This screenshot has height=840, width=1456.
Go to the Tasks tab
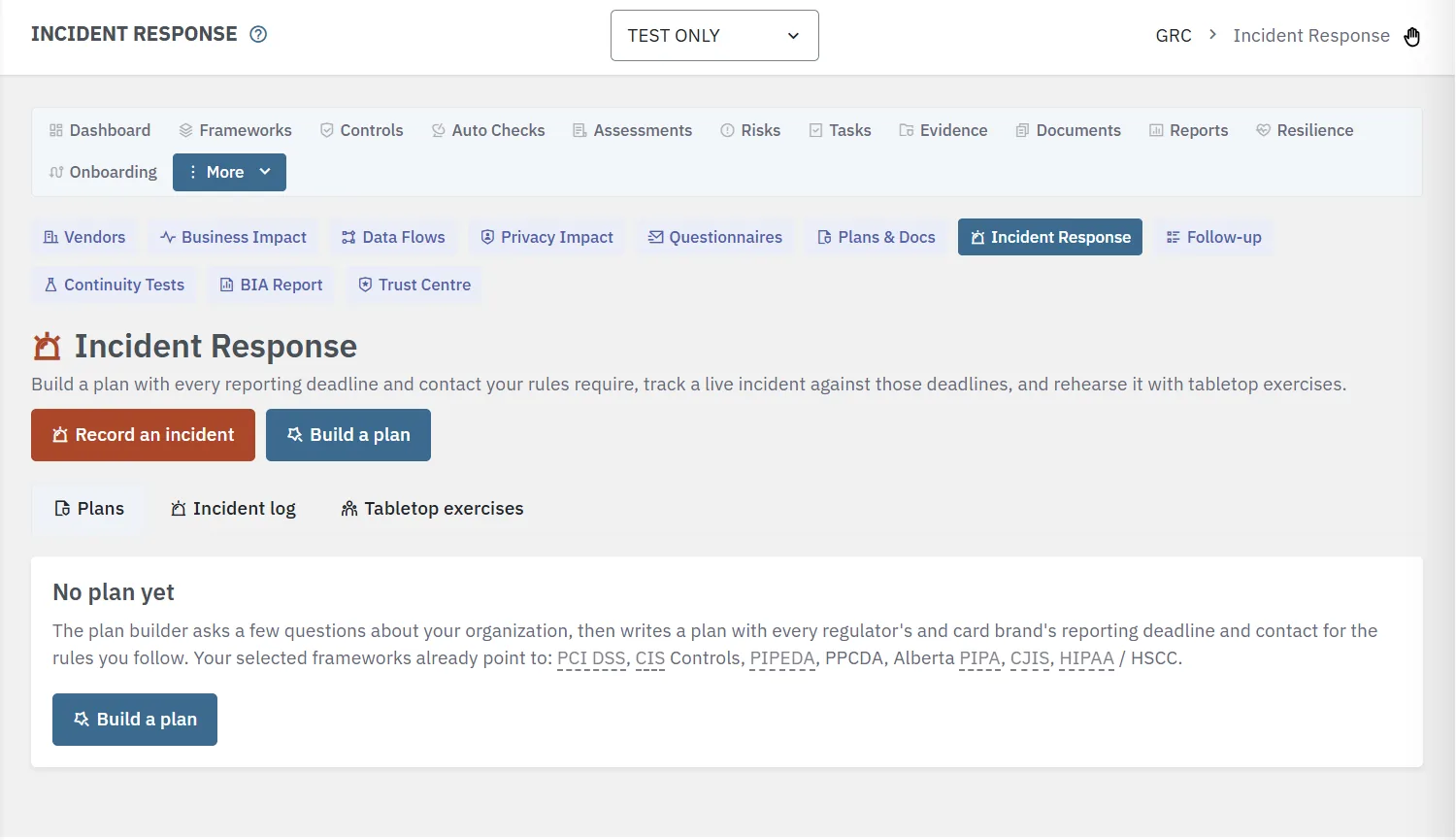841,130
